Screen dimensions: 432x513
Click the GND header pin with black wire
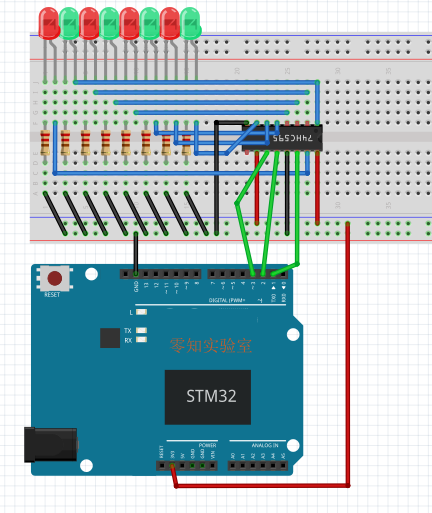click(136, 274)
